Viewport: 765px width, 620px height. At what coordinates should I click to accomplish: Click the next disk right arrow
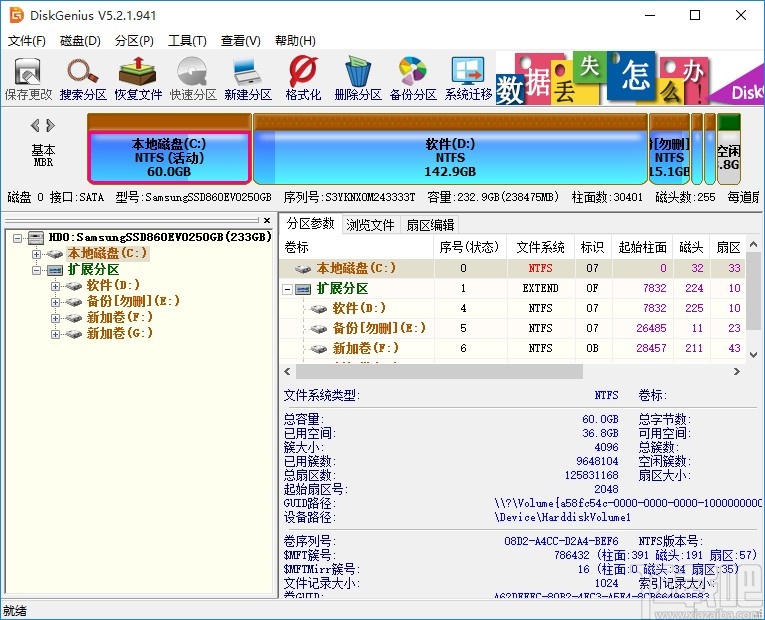coord(50,126)
